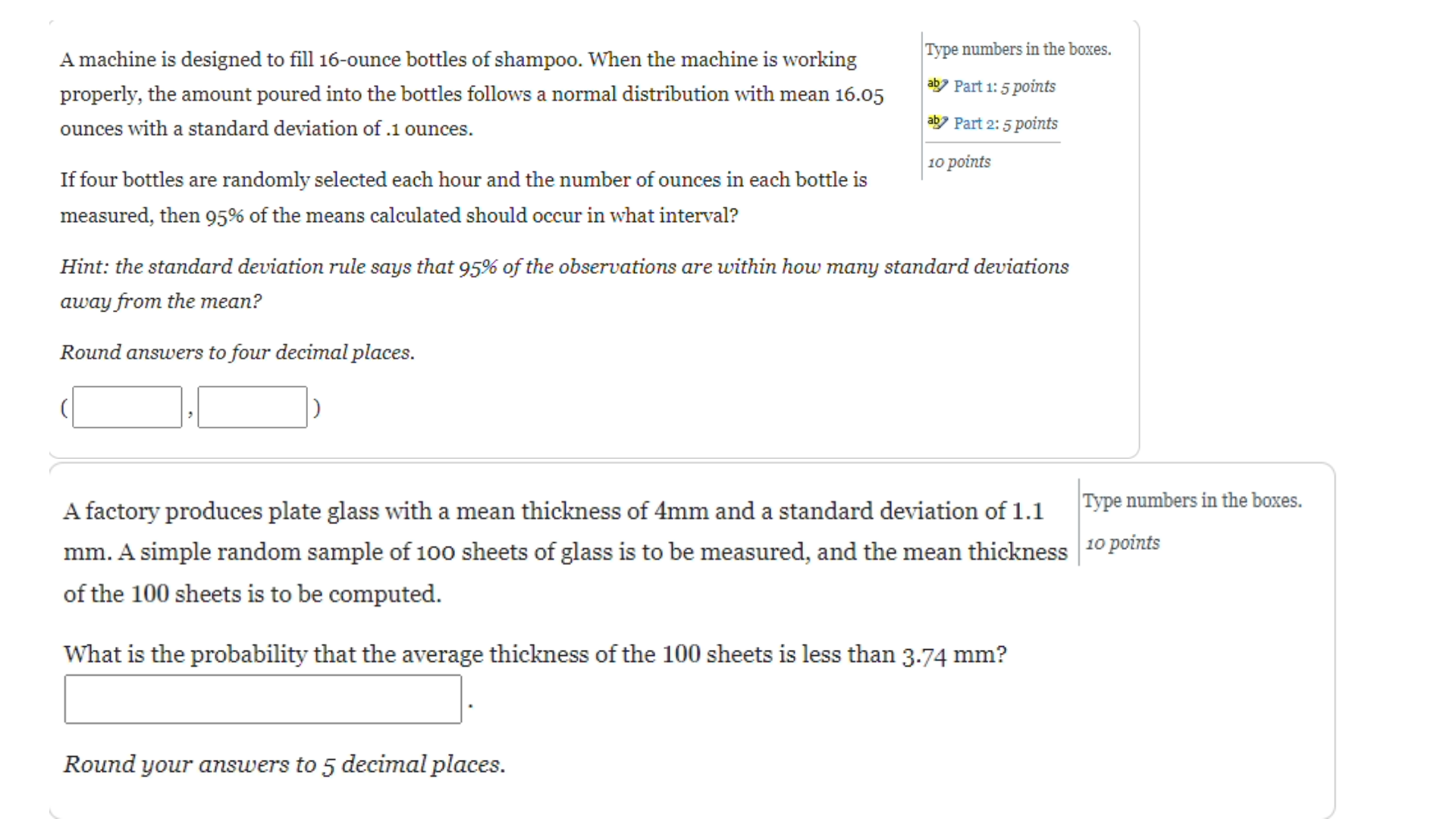Click the 'four bottles randomly selected' question text
This screenshot has height=819, width=1456.
click(463, 197)
